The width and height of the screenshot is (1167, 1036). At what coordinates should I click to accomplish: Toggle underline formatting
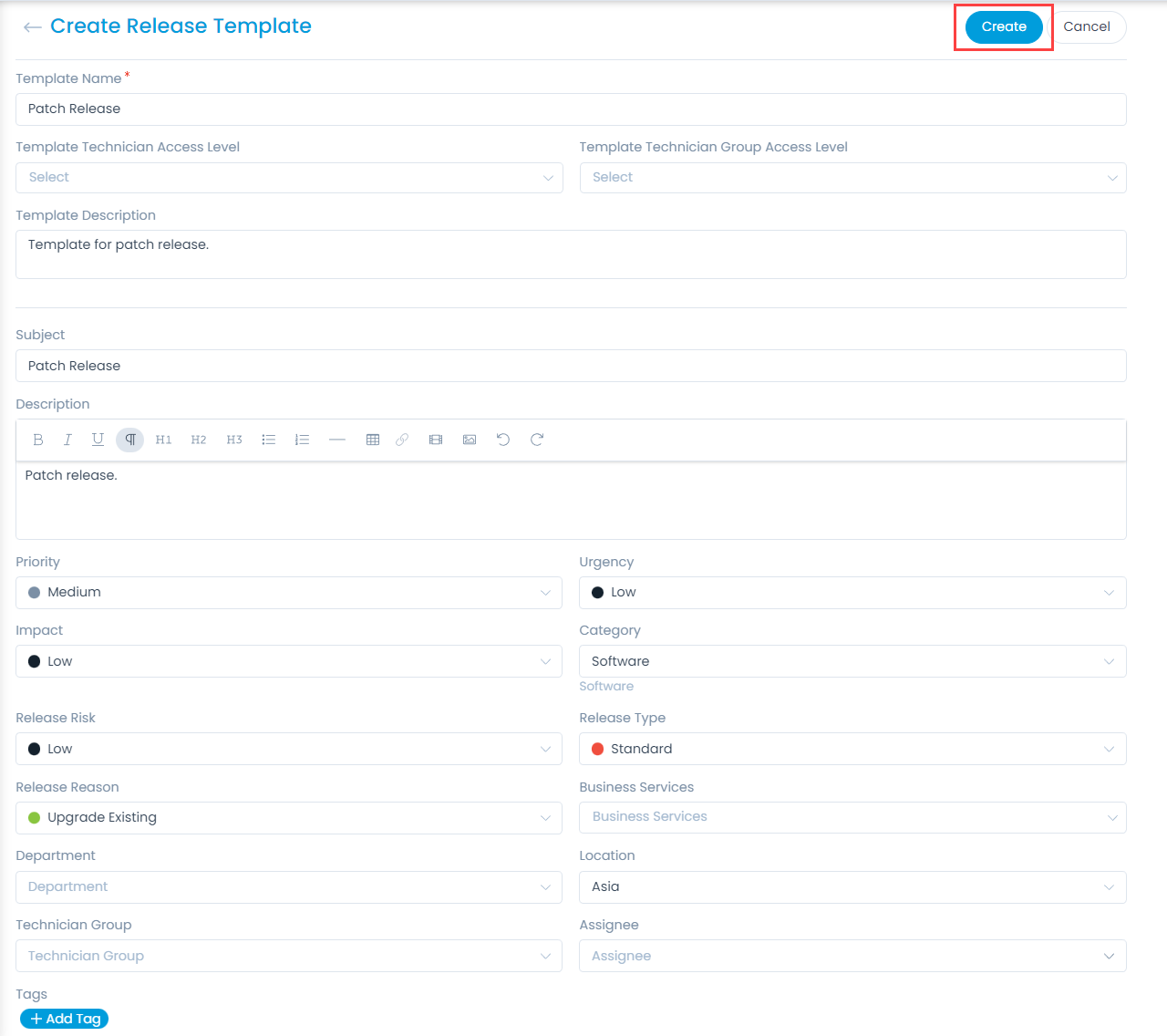[x=98, y=440]
